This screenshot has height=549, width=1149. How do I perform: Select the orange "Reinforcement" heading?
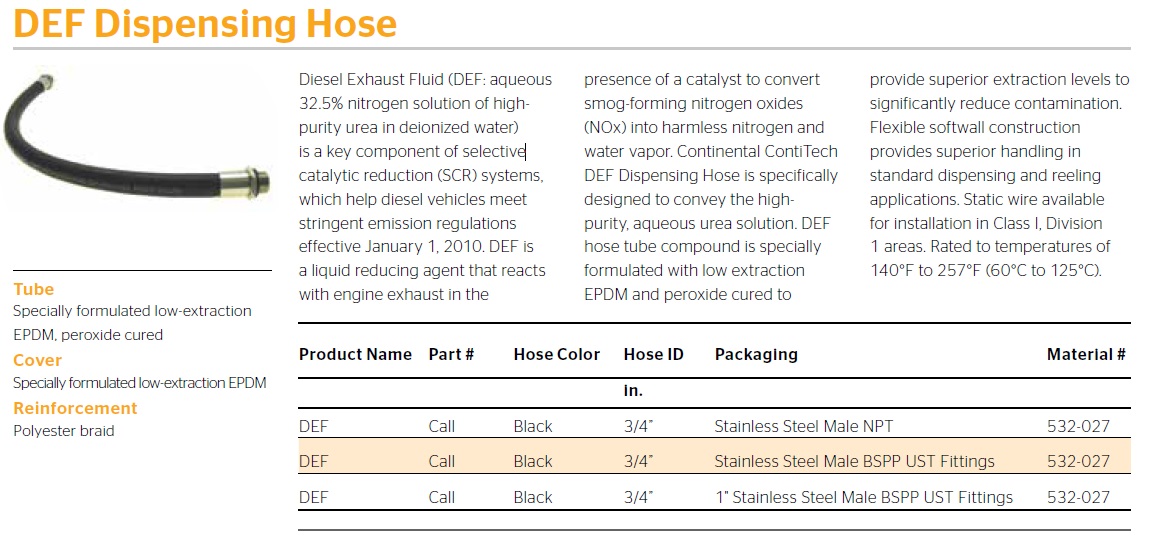(75, 408)
